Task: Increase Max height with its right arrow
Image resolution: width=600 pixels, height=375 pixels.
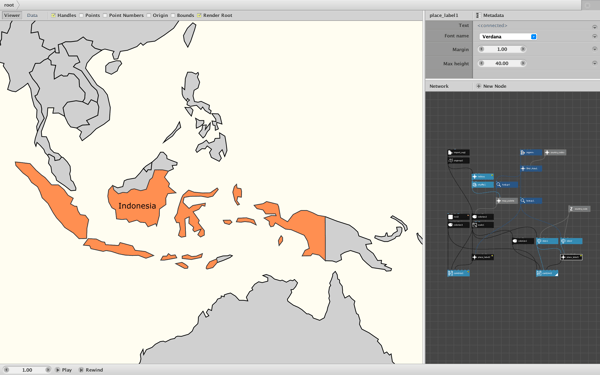Action: click(523, 63)
